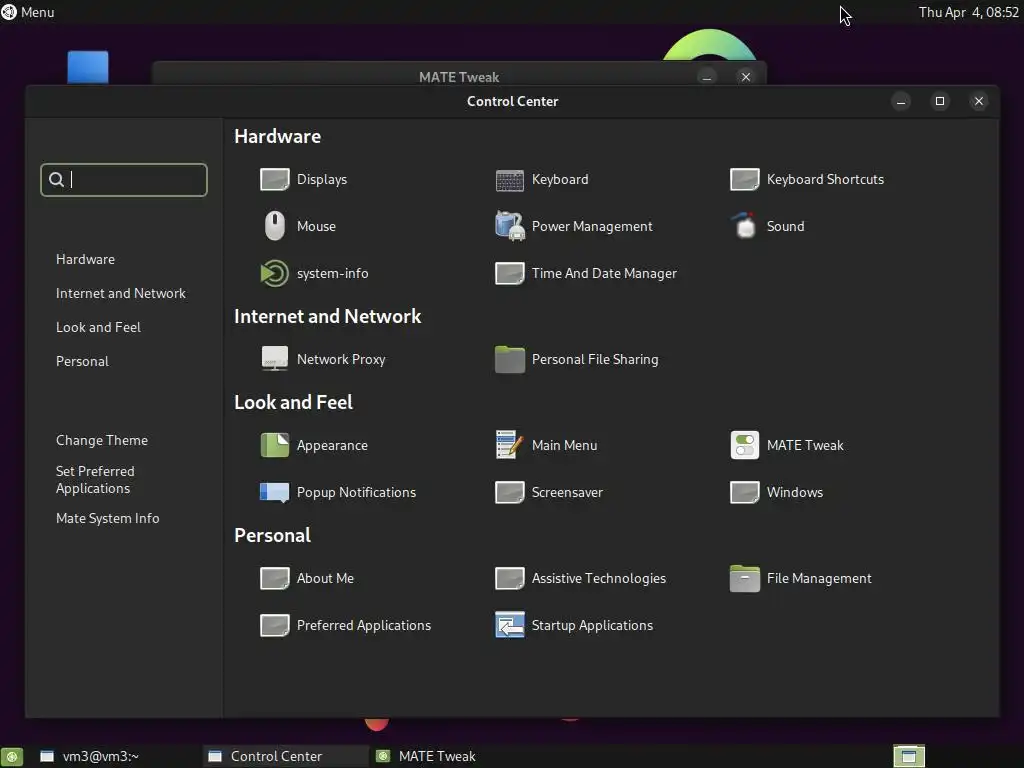Maximize the Control Center window
This screenshot has height=768, width=1024.
pos(940,101)
